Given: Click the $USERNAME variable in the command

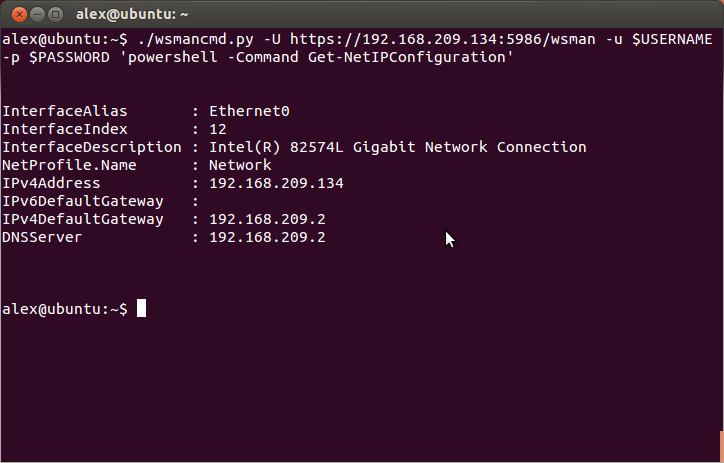Looking at the screenshot, I should pos(672,39).
